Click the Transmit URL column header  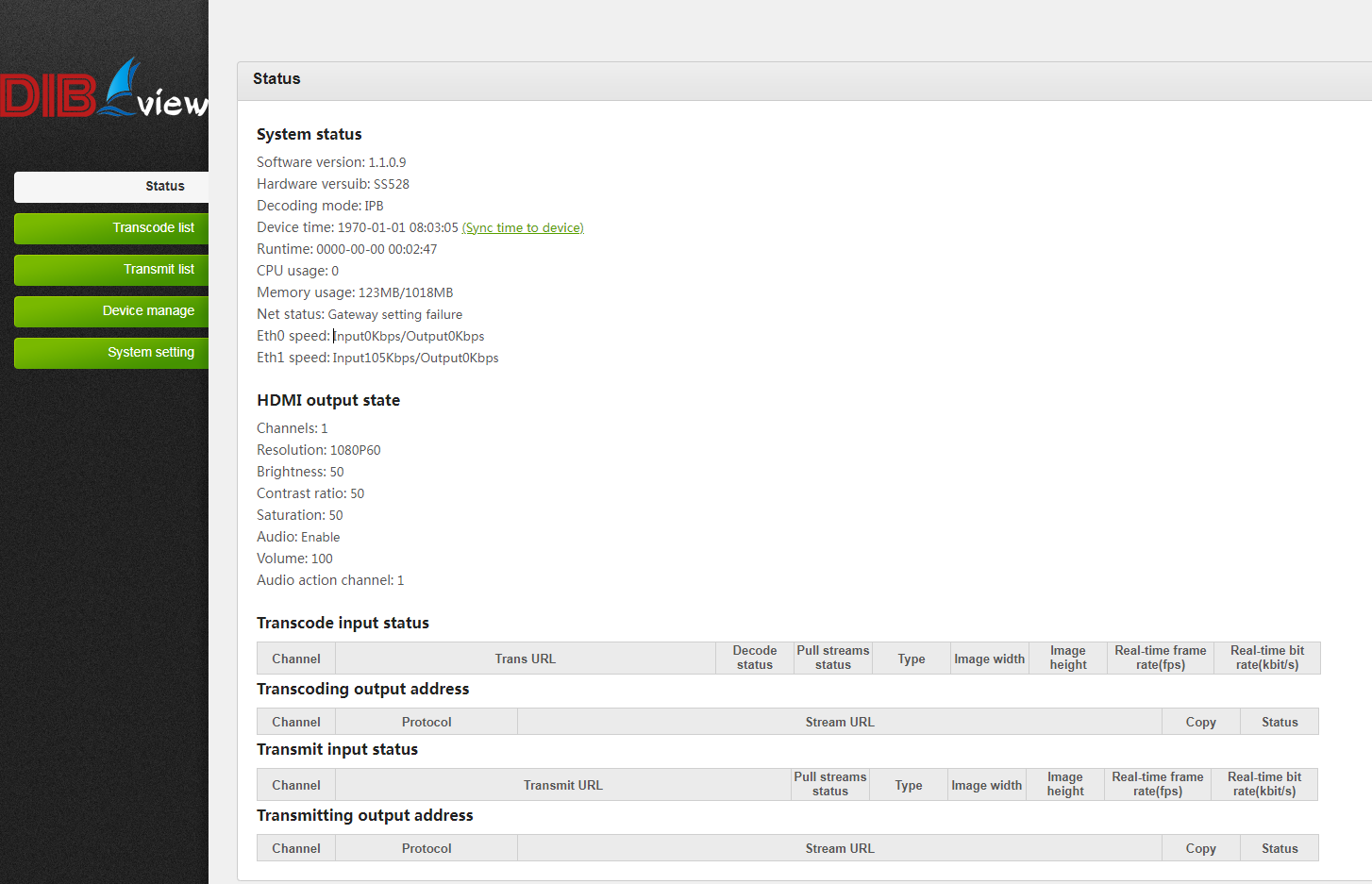(563, 785)
